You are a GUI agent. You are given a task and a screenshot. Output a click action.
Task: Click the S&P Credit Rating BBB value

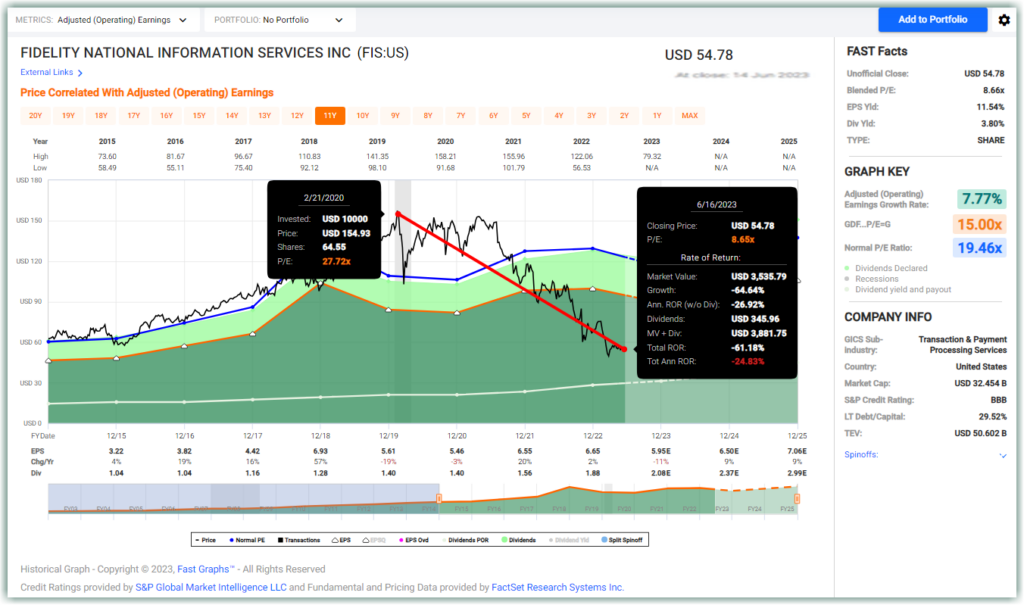point(998,400)
